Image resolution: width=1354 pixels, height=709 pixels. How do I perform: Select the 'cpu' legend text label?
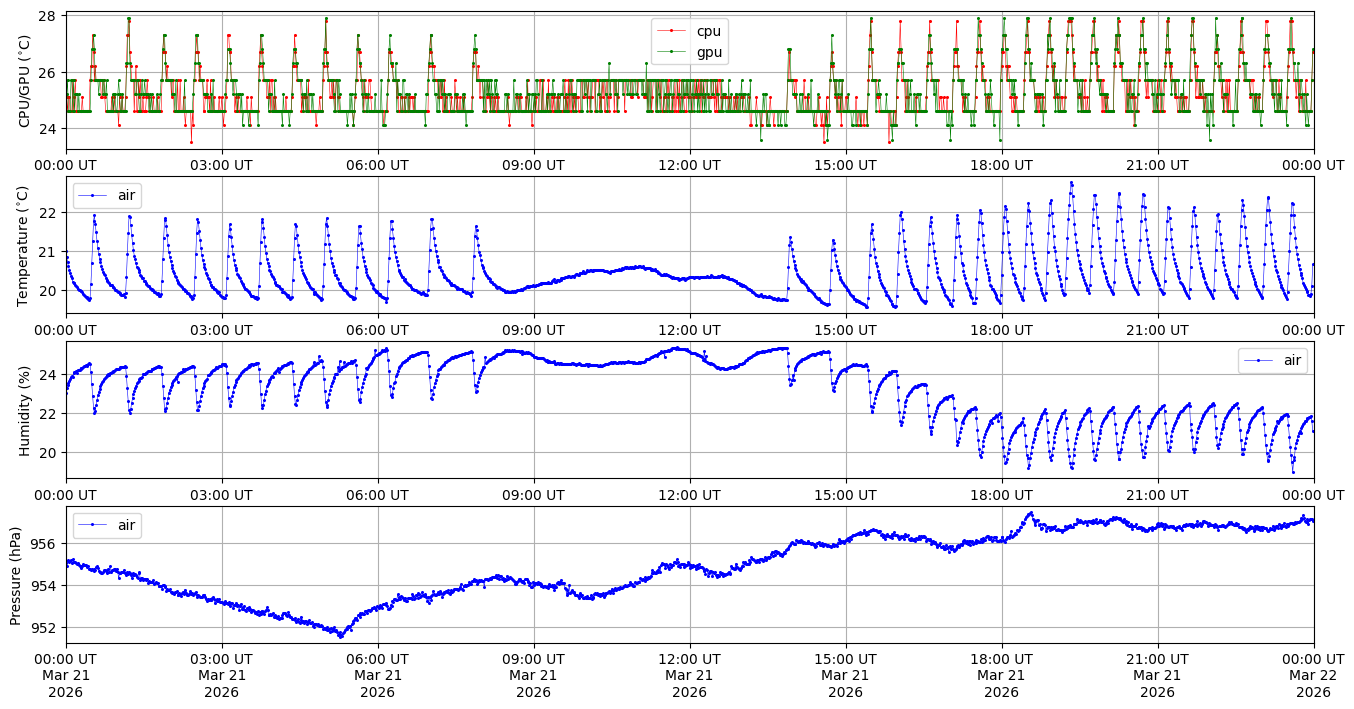708,31
